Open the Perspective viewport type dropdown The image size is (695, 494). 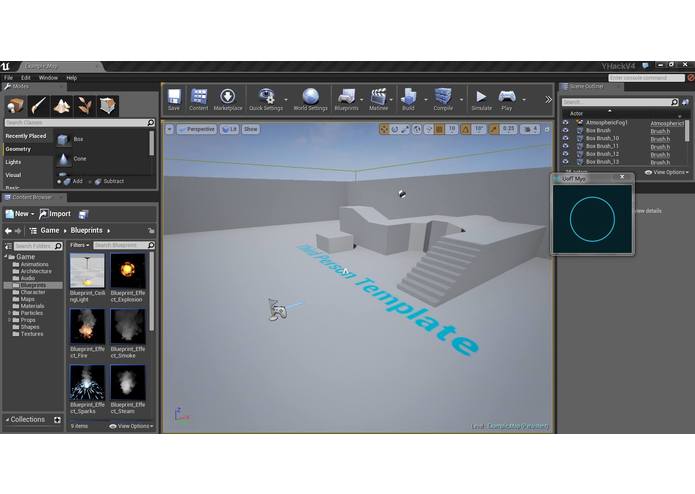[197, 129]
